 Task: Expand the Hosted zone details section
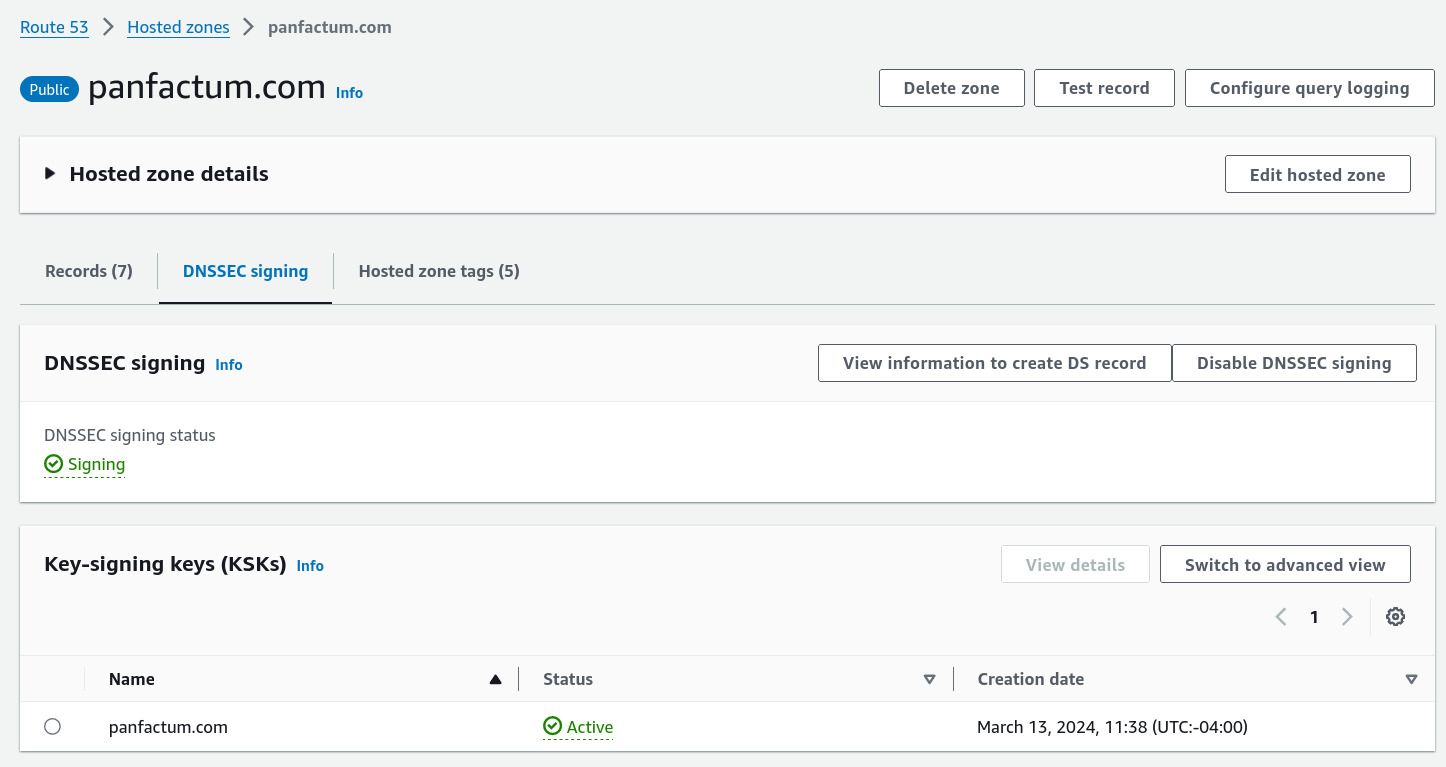coord(50,173)
